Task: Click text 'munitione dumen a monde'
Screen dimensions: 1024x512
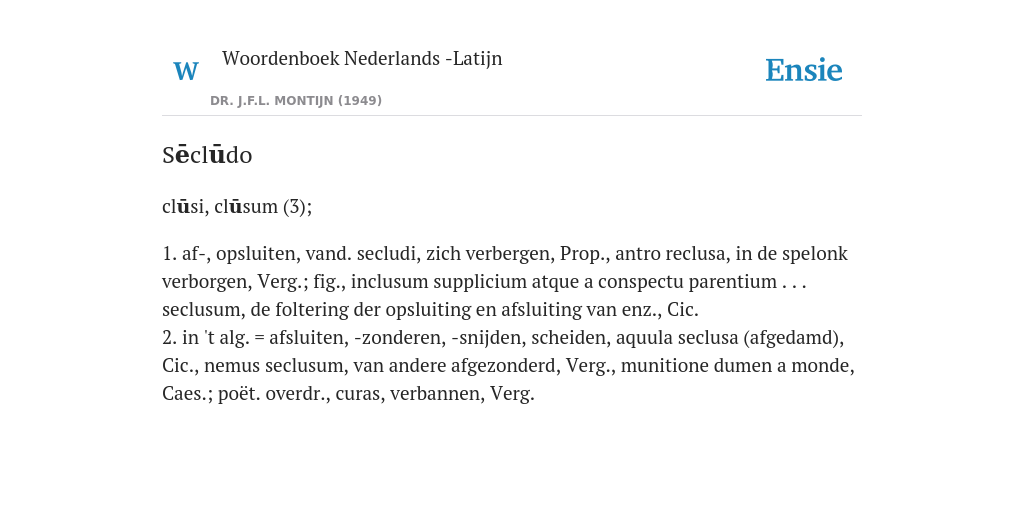Action: coord(737,366)
